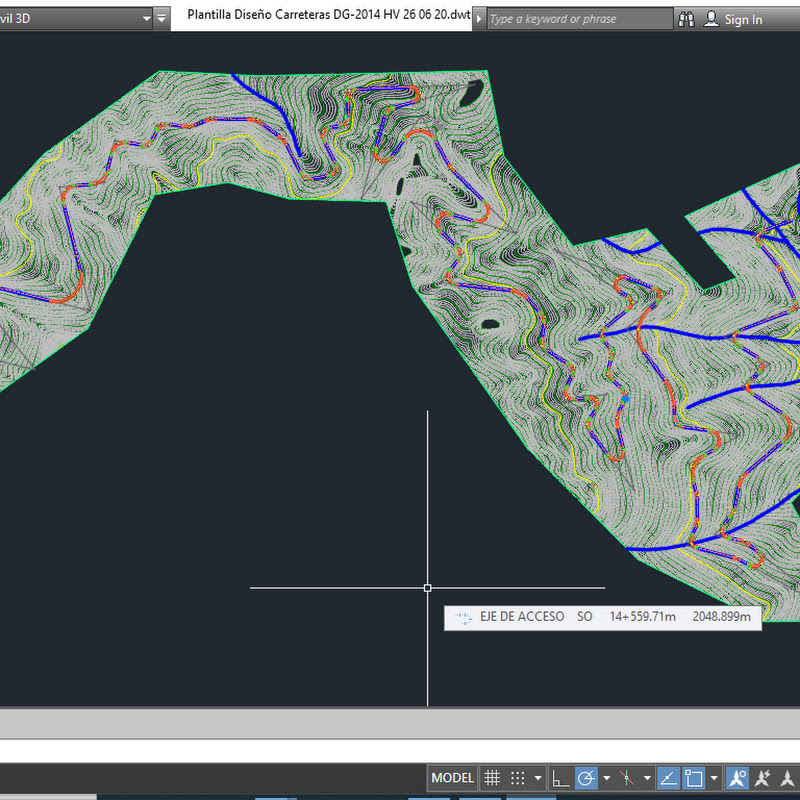Click the 2D object snap icon
800x800 pixels.
[694, 778]
